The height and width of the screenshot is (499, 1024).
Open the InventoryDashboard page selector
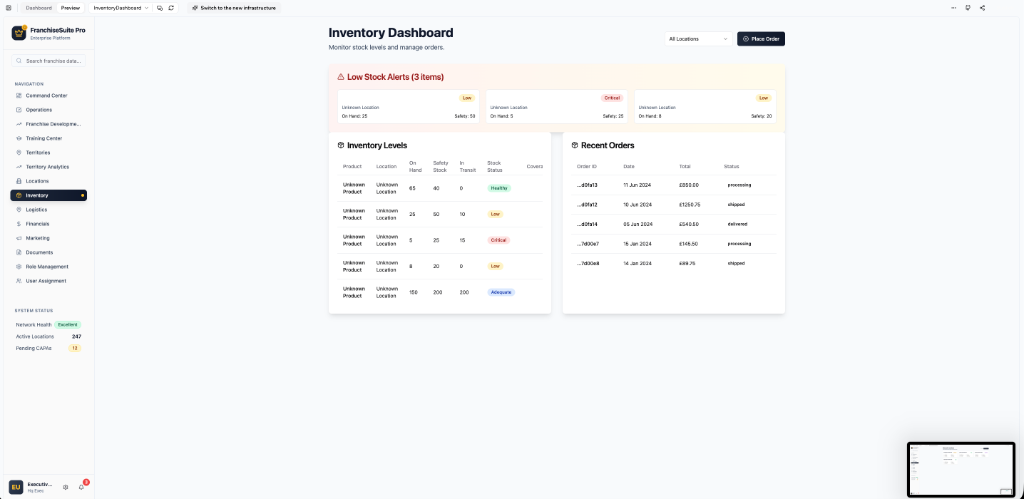120,8
